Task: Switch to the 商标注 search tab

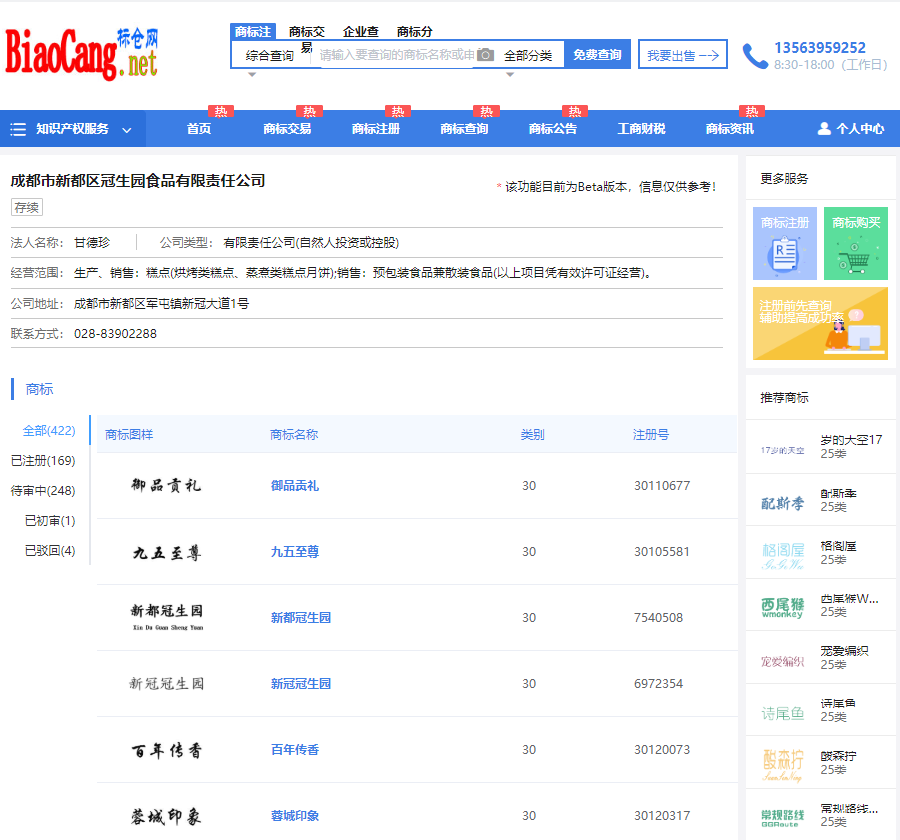Action: (253, 32)
